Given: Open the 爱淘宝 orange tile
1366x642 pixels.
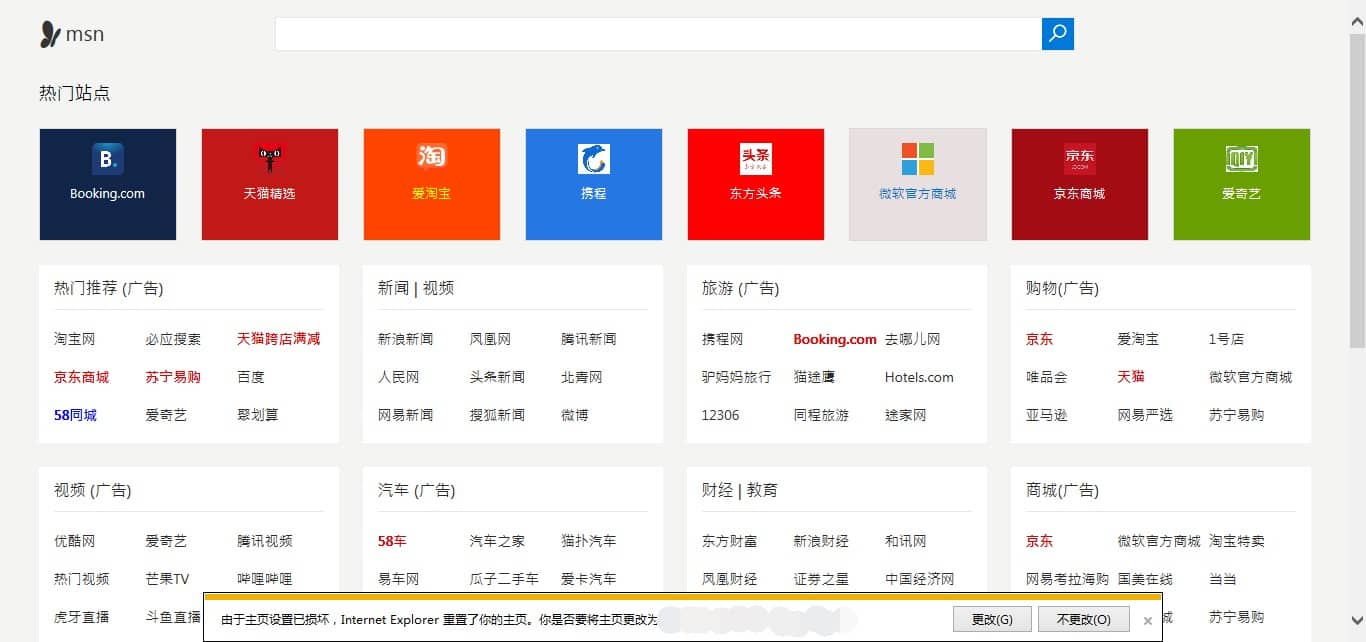Looking at the screenshot, I should [x=431, y=184].
